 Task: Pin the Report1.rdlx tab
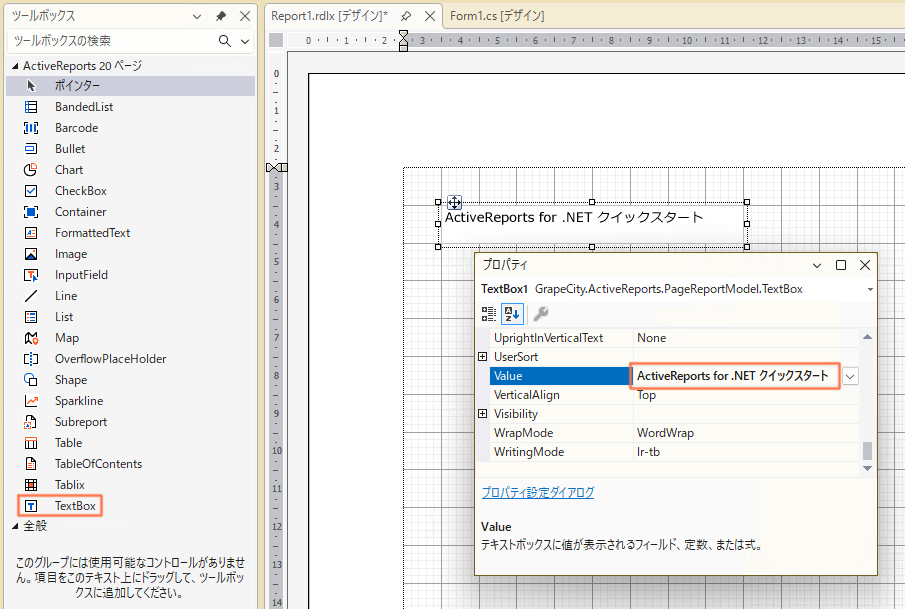pyautogui.click(x=406, y=16)
